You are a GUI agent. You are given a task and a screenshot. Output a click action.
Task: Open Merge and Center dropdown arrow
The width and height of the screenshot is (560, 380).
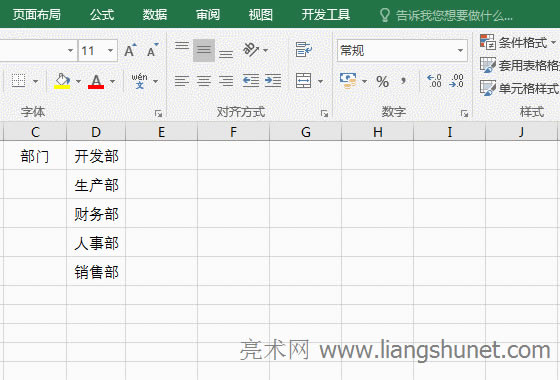[x=320, y=81]
